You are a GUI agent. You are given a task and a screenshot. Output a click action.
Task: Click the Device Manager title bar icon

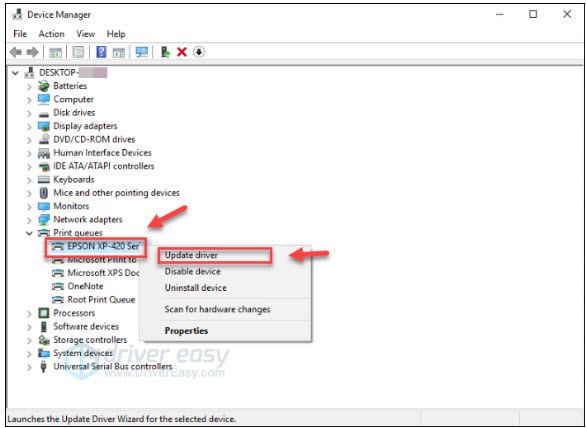[17, 15]
